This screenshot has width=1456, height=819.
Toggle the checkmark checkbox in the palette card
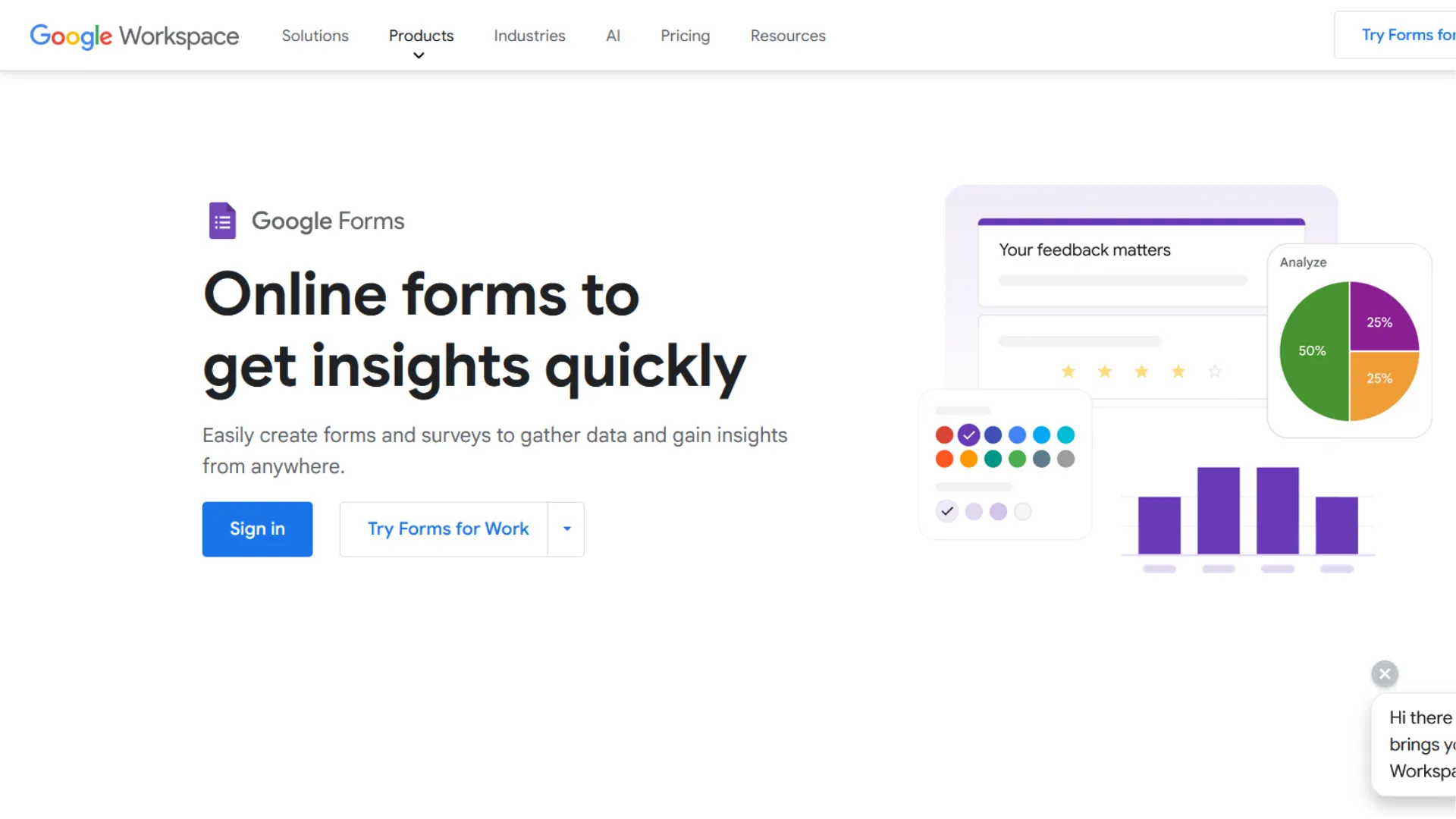[x=946, y=511]
